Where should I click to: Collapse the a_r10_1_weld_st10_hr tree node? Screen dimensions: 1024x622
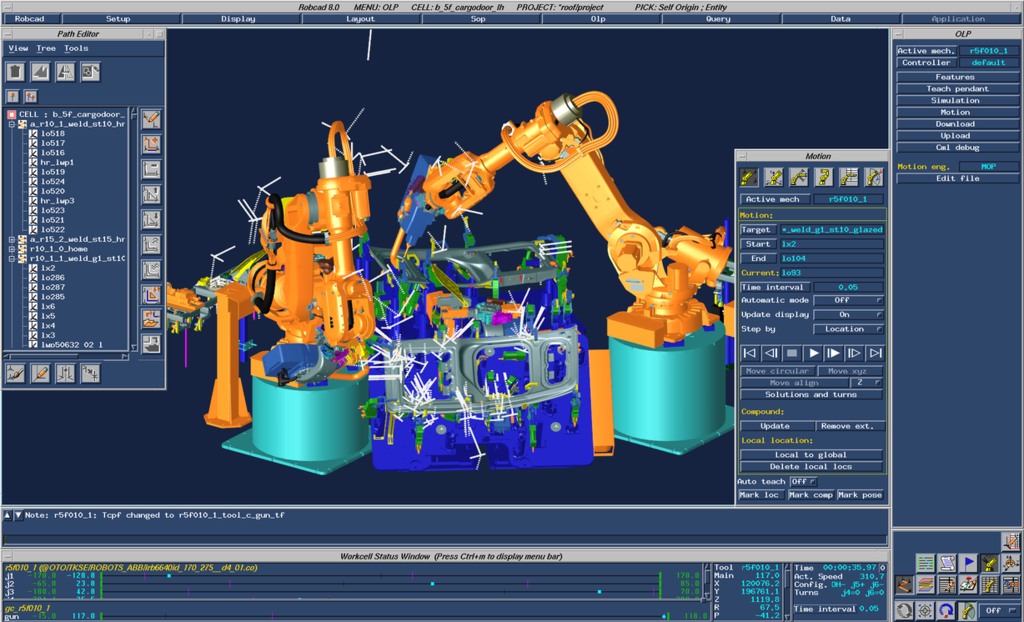pos(11,124)
